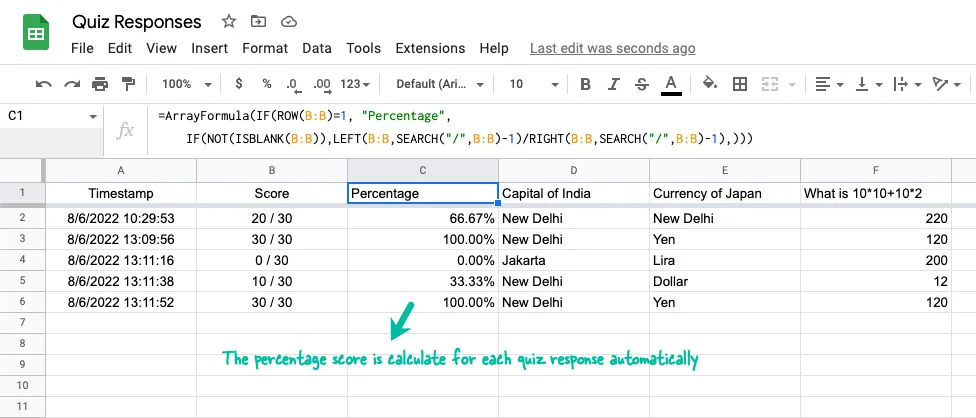Image resolution: width=976 pixels, height=418 pixels.
Task: Star the Quiz Responses document
Action: click(229, 21)
